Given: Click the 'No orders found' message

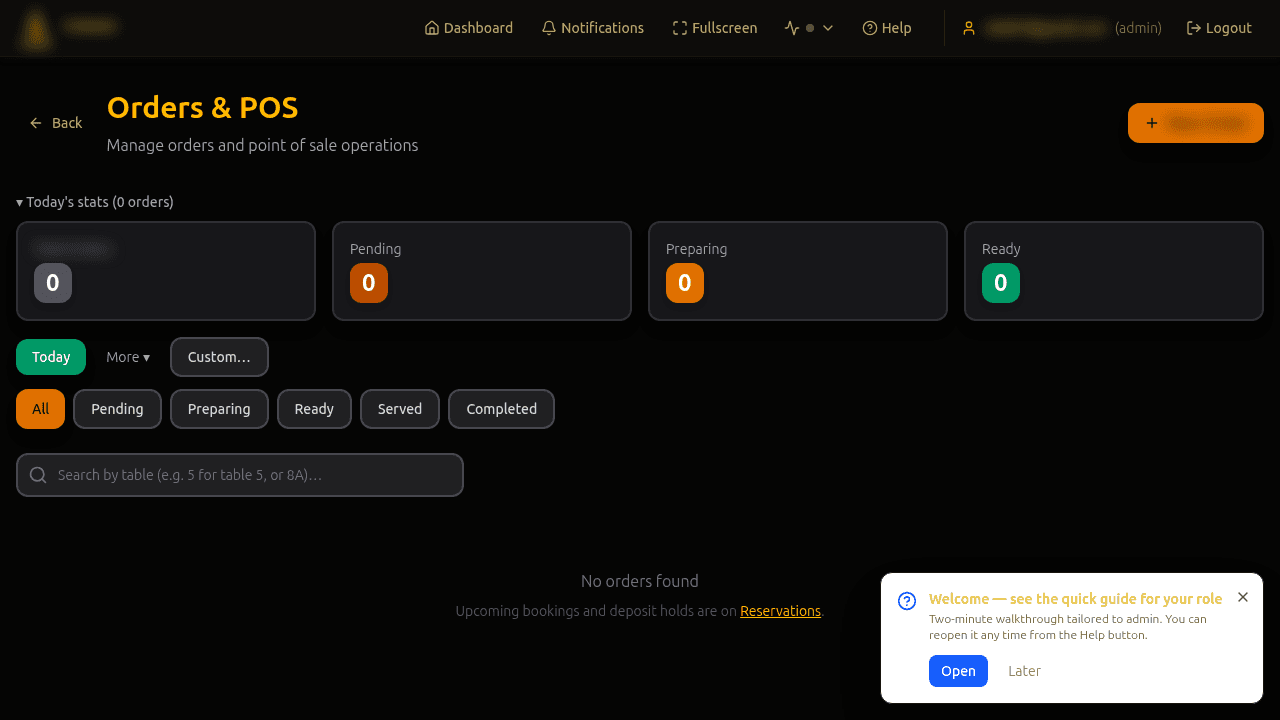Looking at the screenshot, I should [640, 581].
